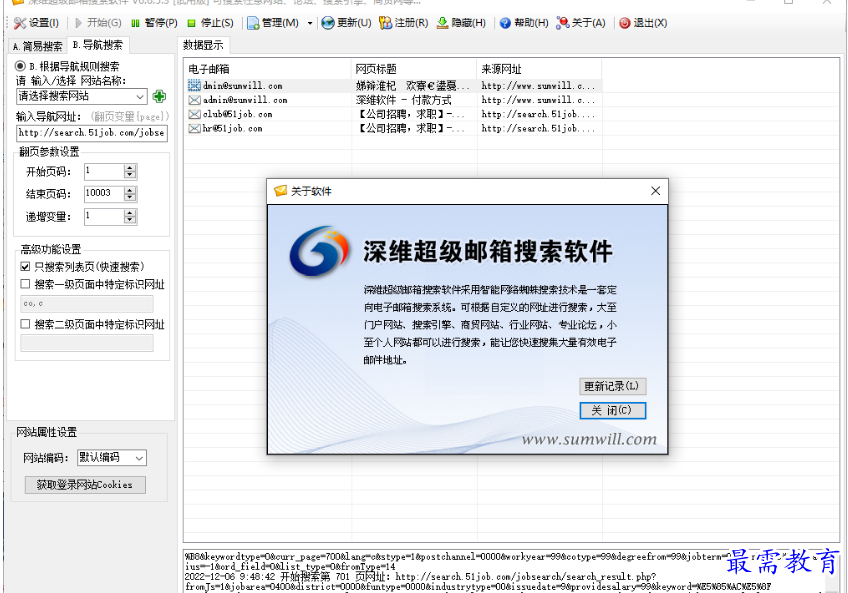Pause the search with 暂停(P)
This screenshot has height=593, width=848.
coord(154,23)
